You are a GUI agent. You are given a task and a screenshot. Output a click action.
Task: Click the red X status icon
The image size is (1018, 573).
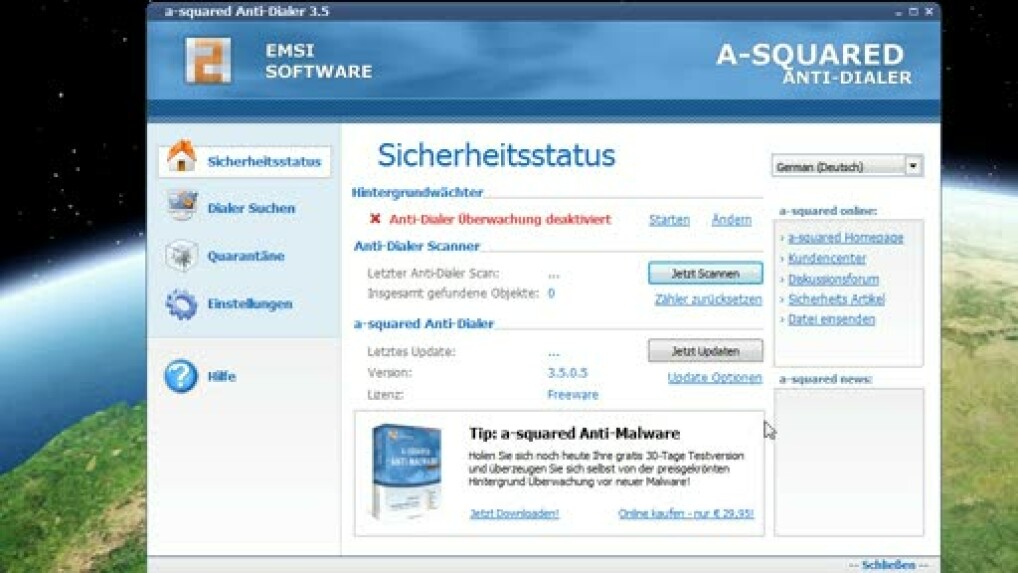pyautogui.click(x=375, y=219)
